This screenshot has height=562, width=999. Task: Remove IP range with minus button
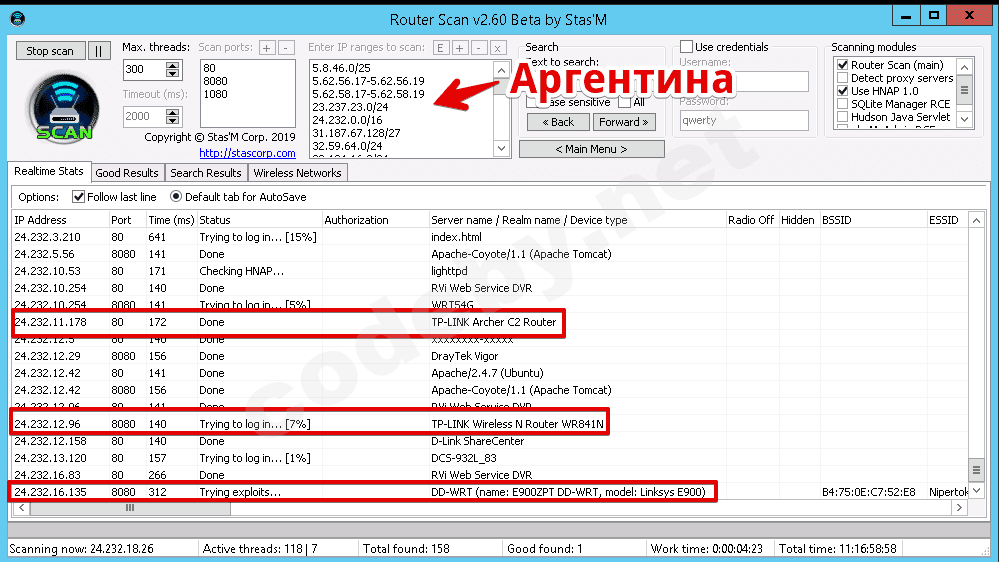pyautogui.click(x=478, y=48)
